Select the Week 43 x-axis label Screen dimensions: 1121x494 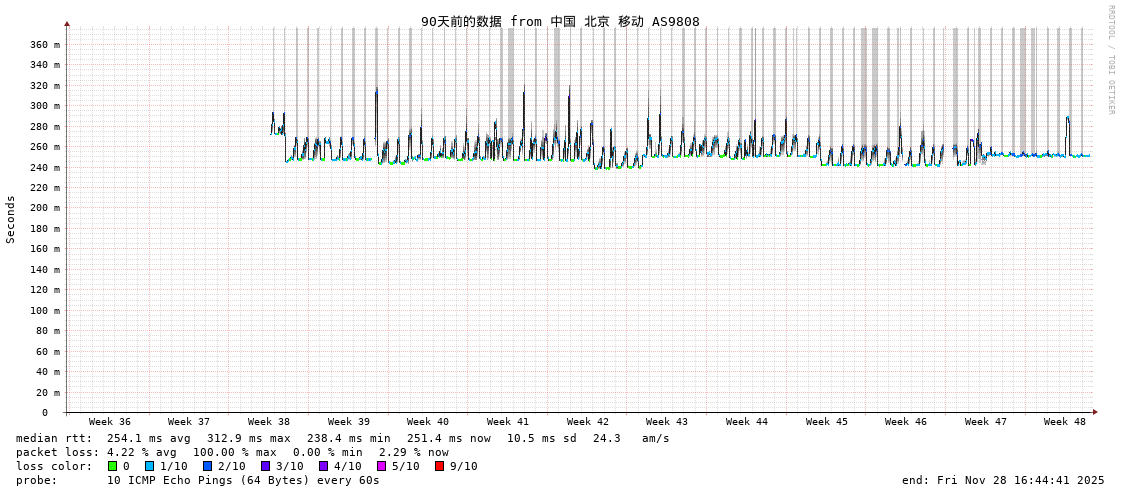(x=667, y=422)
